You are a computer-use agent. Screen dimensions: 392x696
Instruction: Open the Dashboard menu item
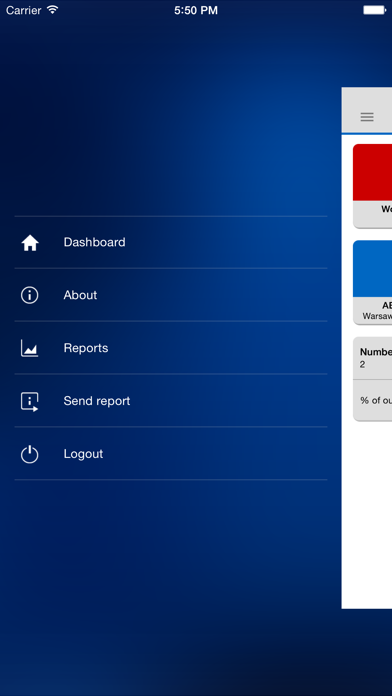pos(171,242)
